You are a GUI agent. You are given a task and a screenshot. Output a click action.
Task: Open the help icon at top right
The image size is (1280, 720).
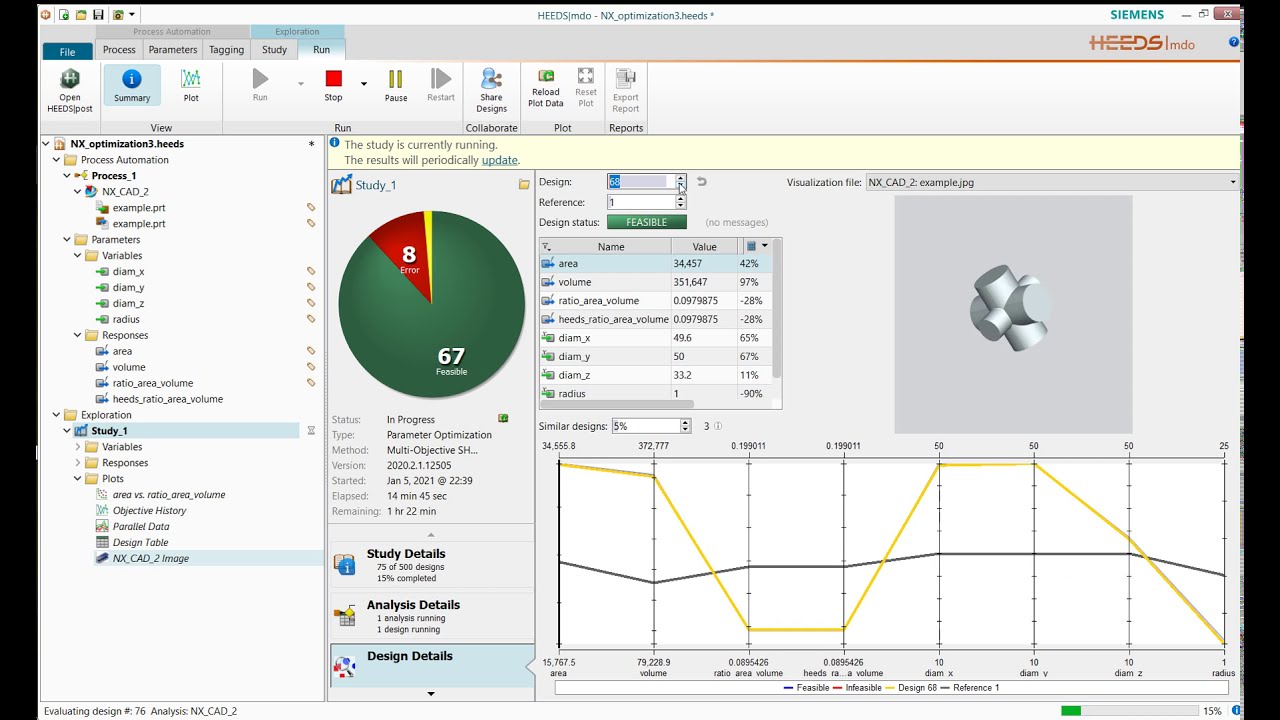click(x=1233, y=42)
